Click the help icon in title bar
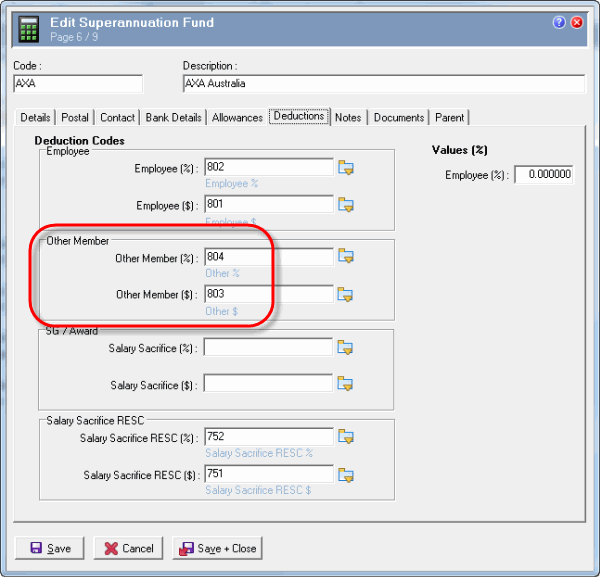Screen dimensions: 600x577 point(559,23)
